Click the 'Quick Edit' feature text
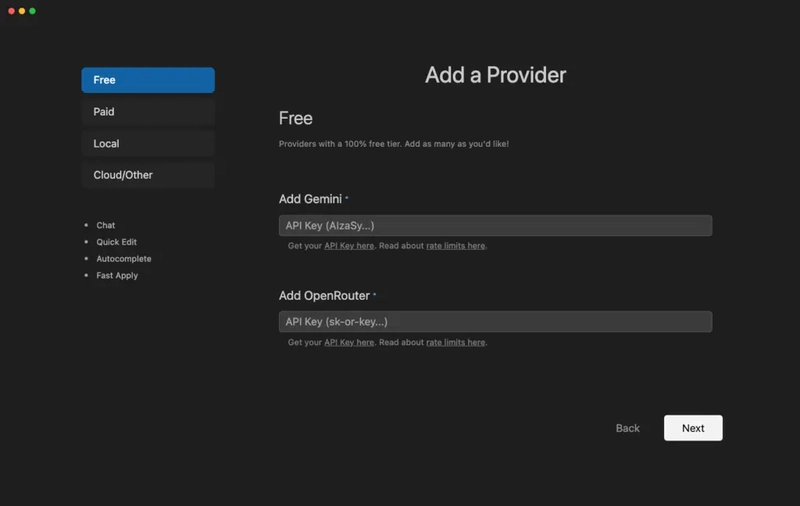 (x=116, y=242)
